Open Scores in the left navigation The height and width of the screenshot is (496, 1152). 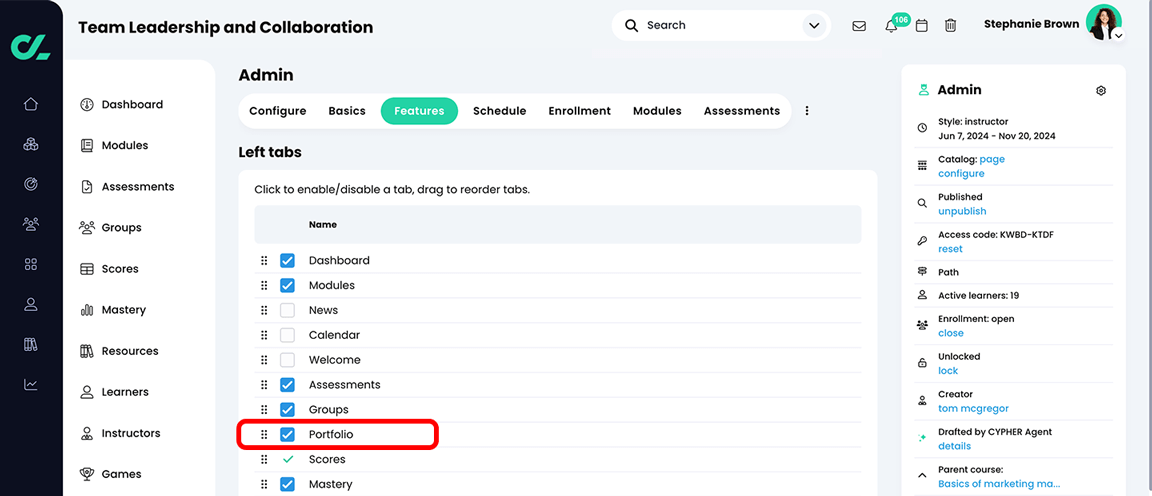[120, 269]
